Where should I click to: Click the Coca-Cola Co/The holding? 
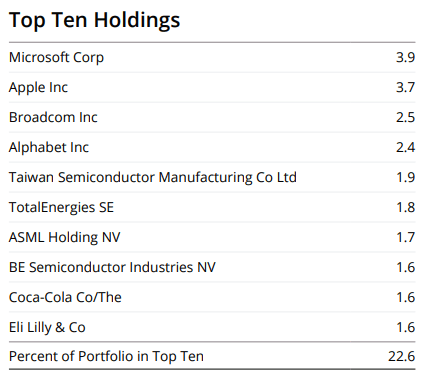65,297
